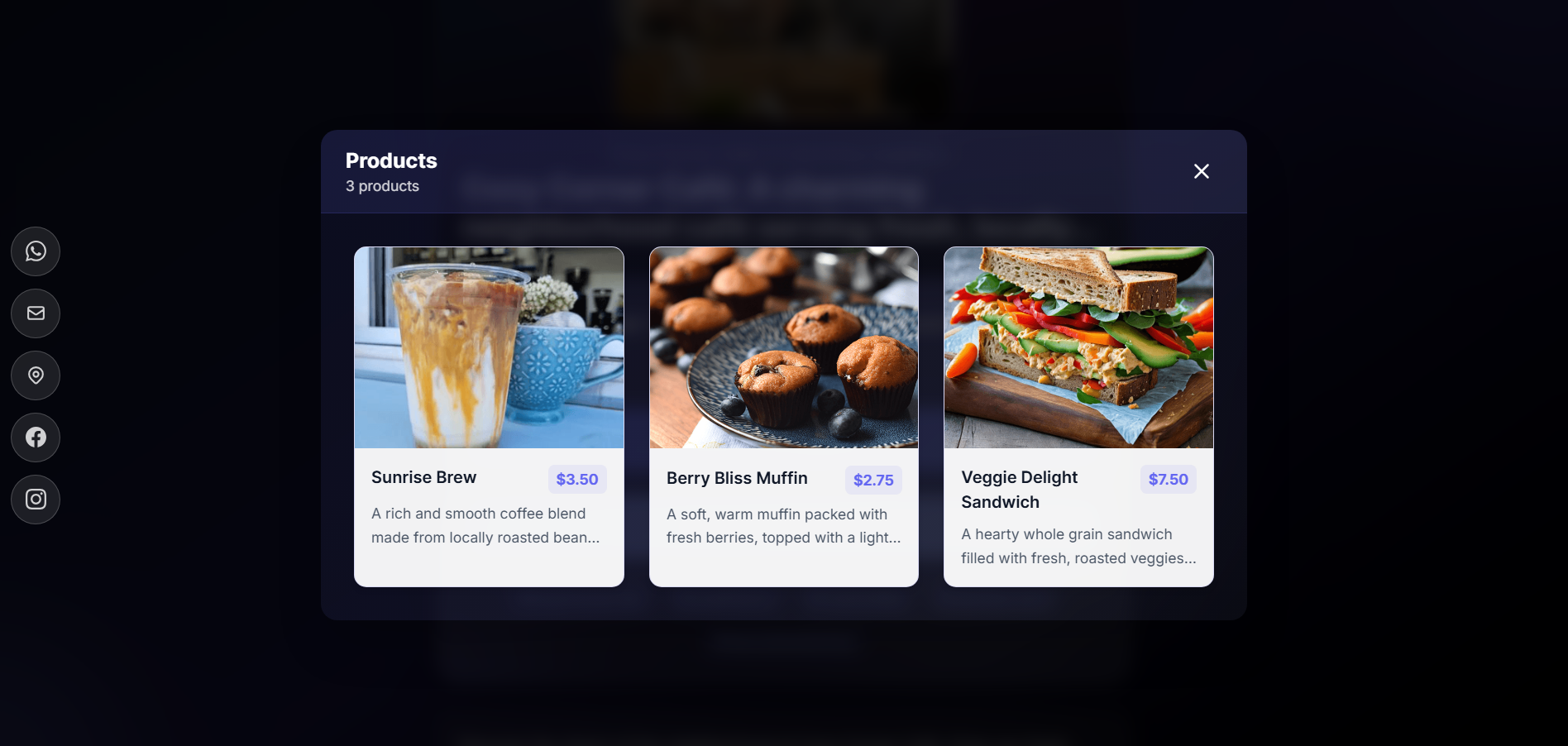Select the $7.50 price tag
The height and width of the screenshot is (746, 1568).
[x=1168, y=480]
